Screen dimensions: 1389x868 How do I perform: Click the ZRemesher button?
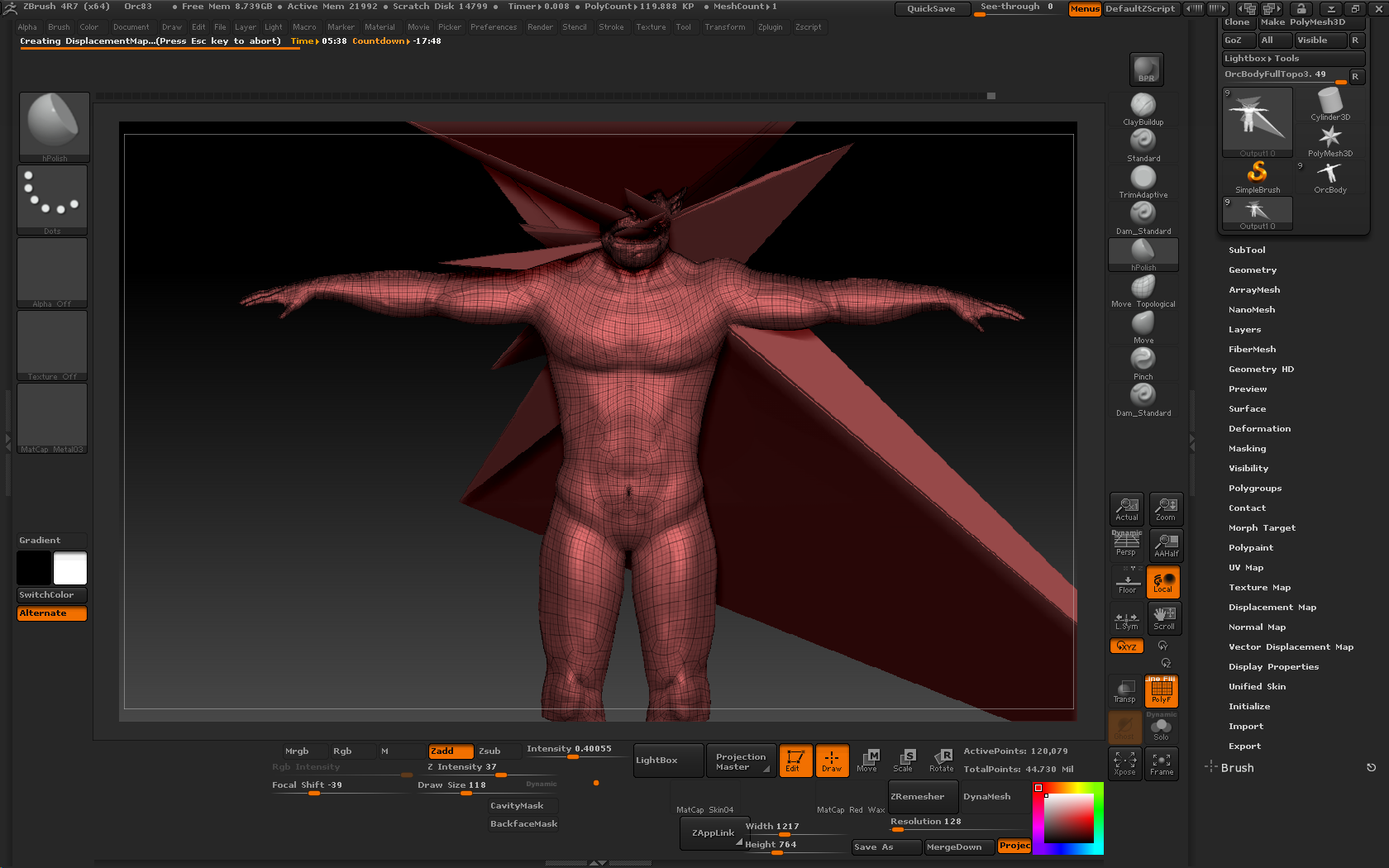coord(923,797)
